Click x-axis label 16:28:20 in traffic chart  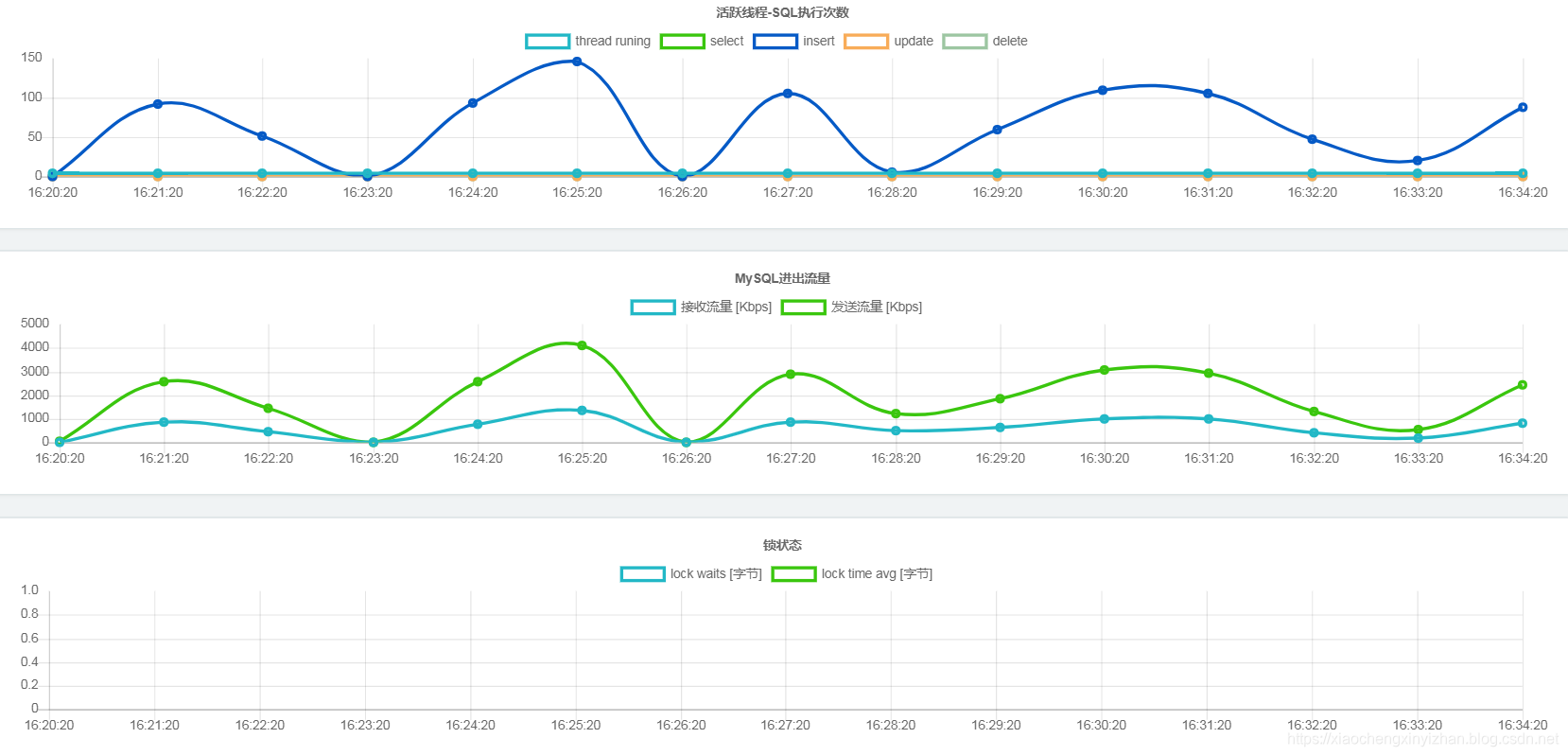(x=896, y=458)
